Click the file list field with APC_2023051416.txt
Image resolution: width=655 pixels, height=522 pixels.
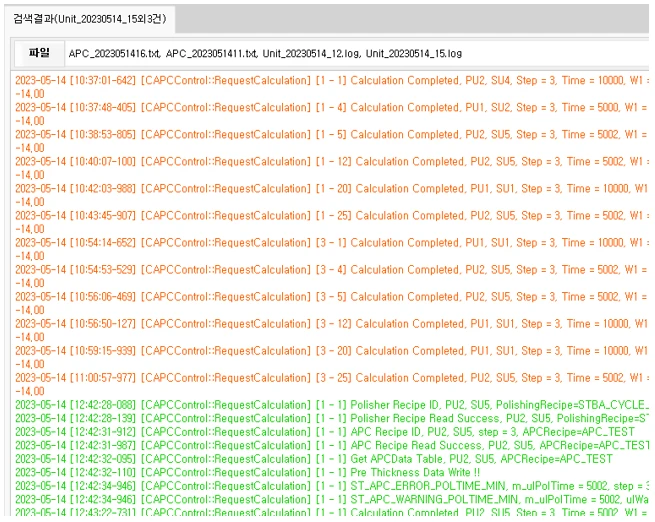[357, 53]
